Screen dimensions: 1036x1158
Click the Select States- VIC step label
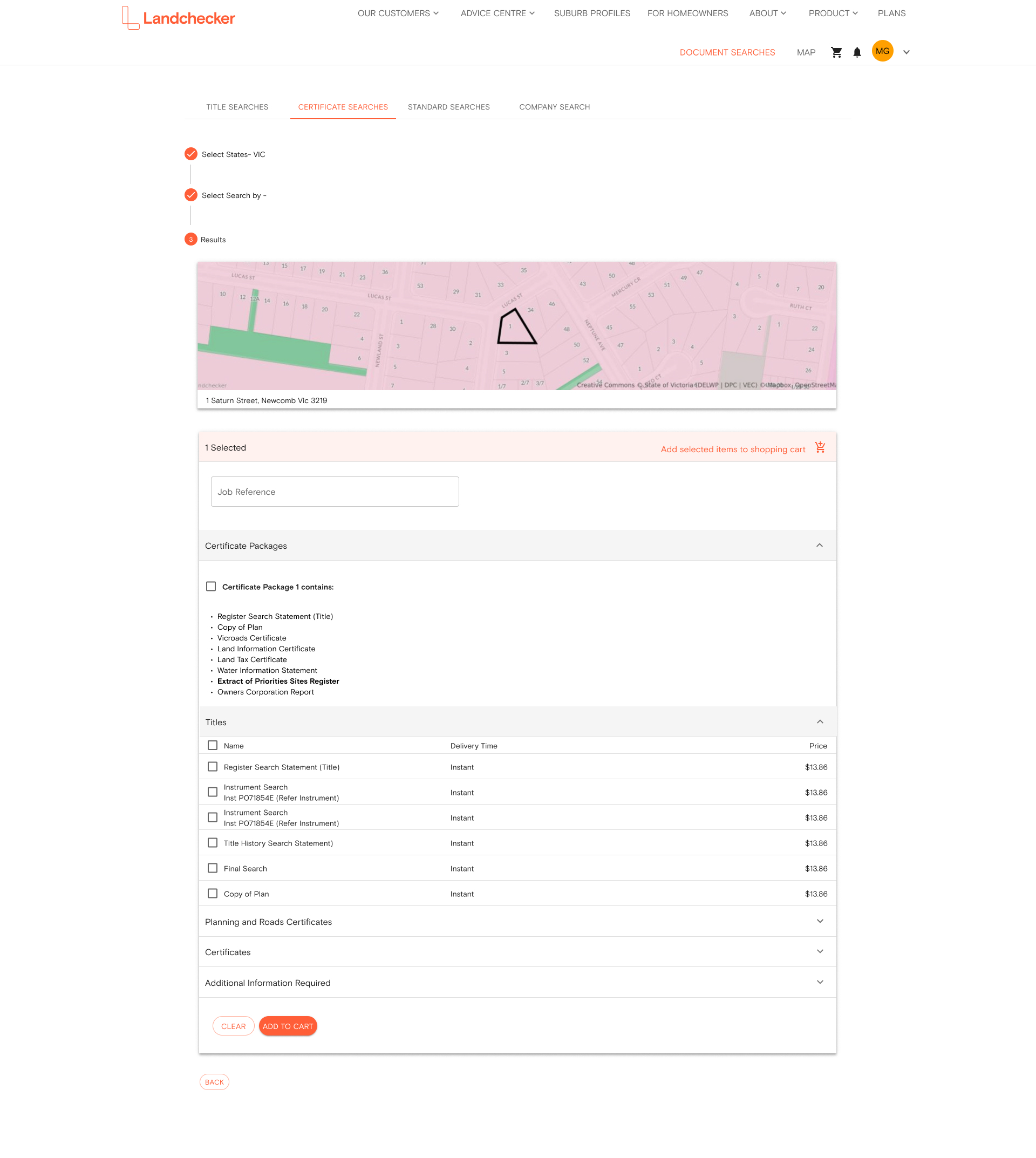(x=234, y=154)
